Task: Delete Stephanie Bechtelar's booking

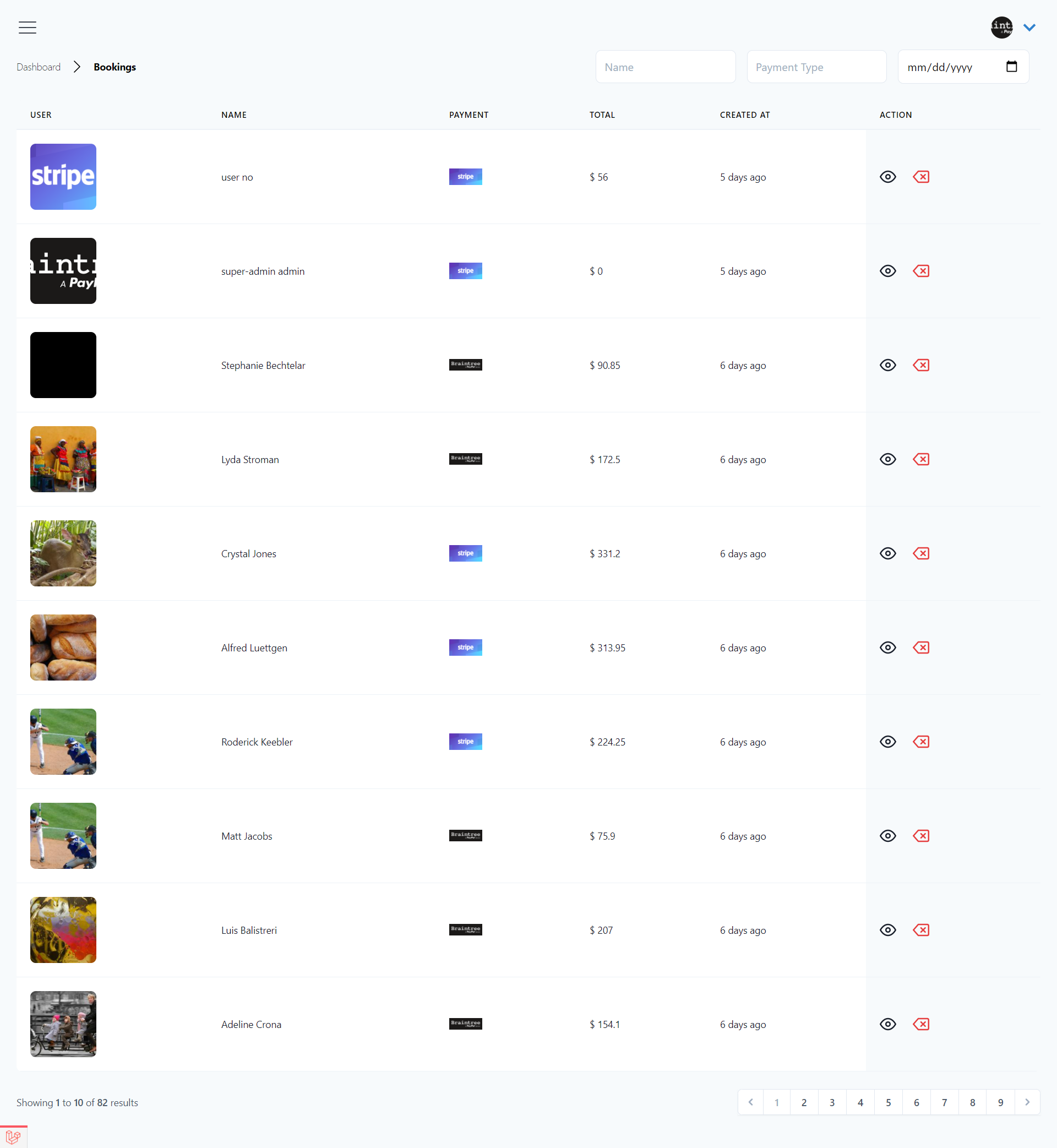Action: click(x=921, y=365)
